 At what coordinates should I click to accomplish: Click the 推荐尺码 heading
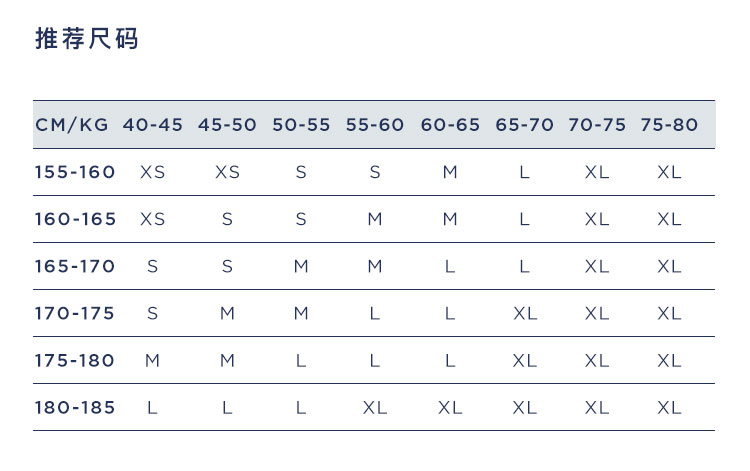click(86, 39)
